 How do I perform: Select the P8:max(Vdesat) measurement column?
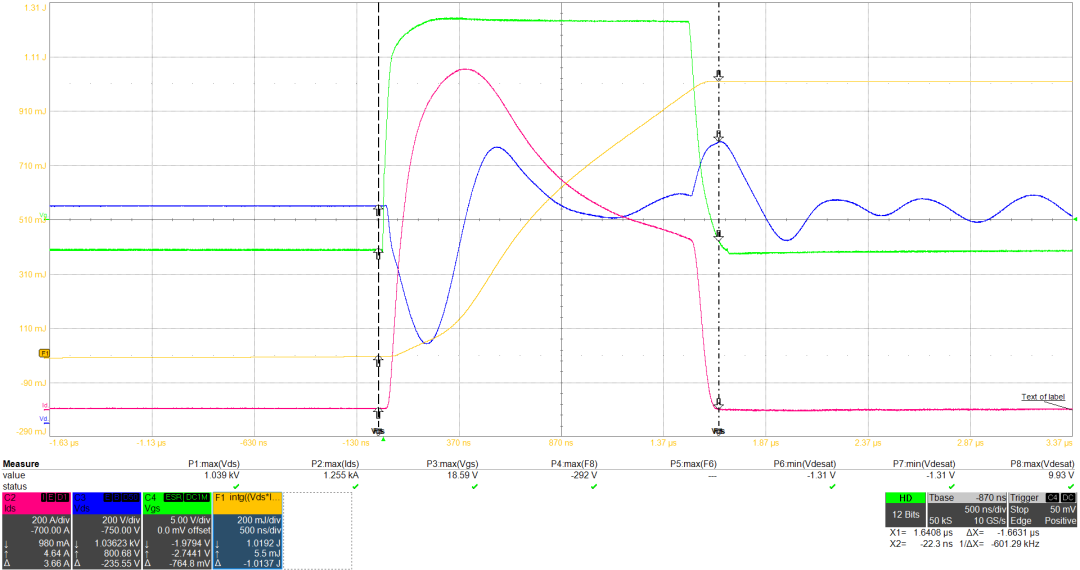tap(1041, 464)
